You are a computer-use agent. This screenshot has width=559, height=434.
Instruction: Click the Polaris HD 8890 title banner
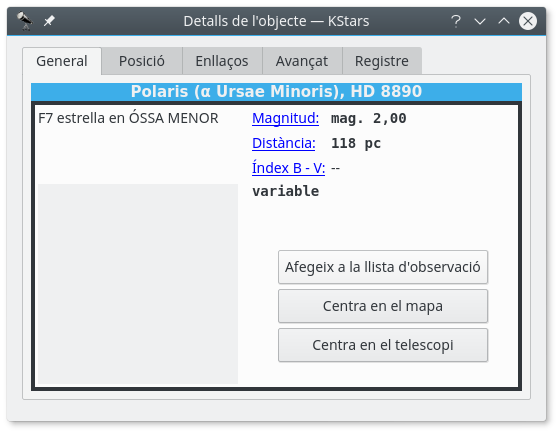tap(276, 92)
